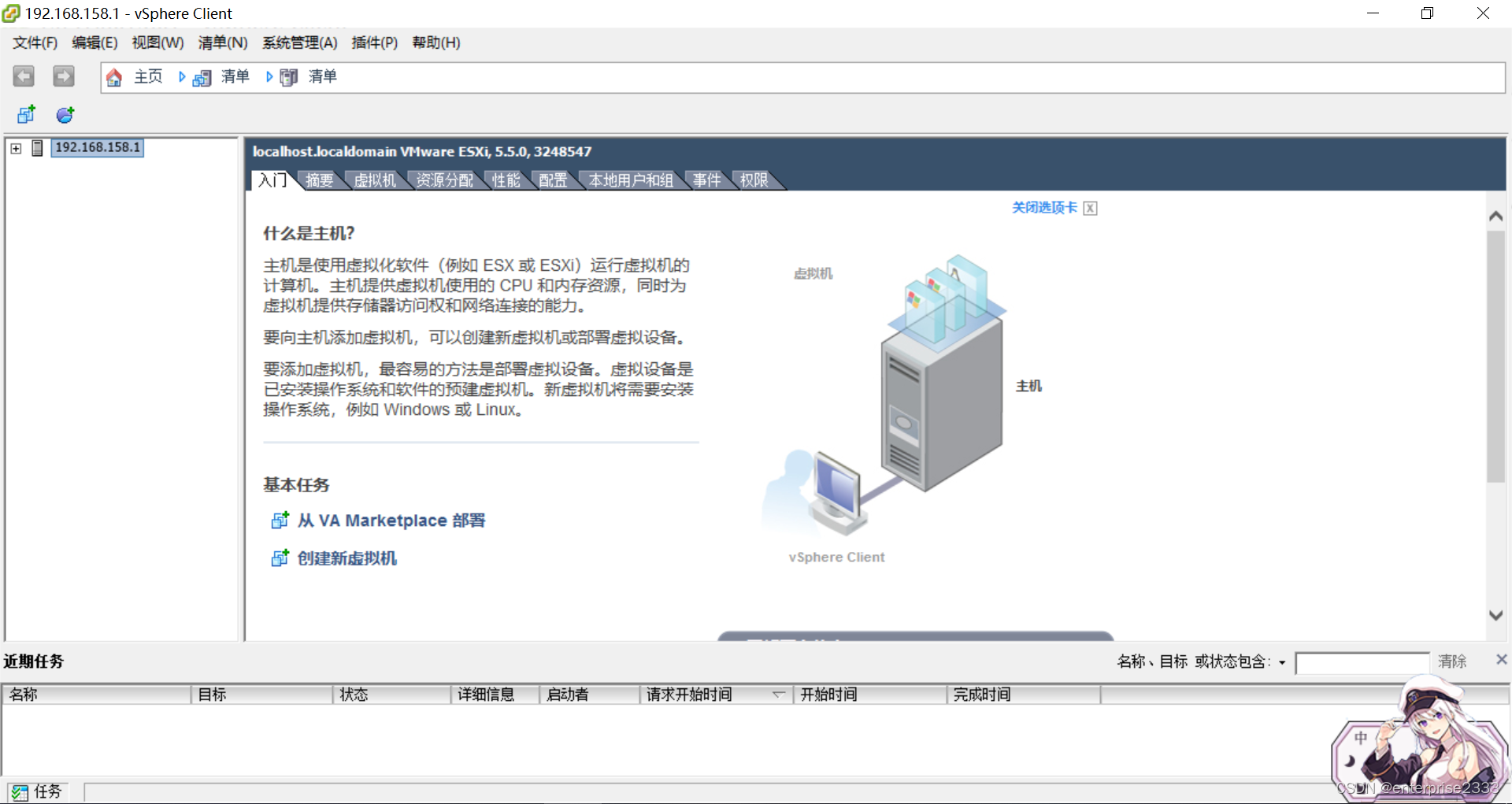The height and width of the screenshot is (804, 1512).
Task: Sort tasks by 名称 column header
Action: pos(96,695)
